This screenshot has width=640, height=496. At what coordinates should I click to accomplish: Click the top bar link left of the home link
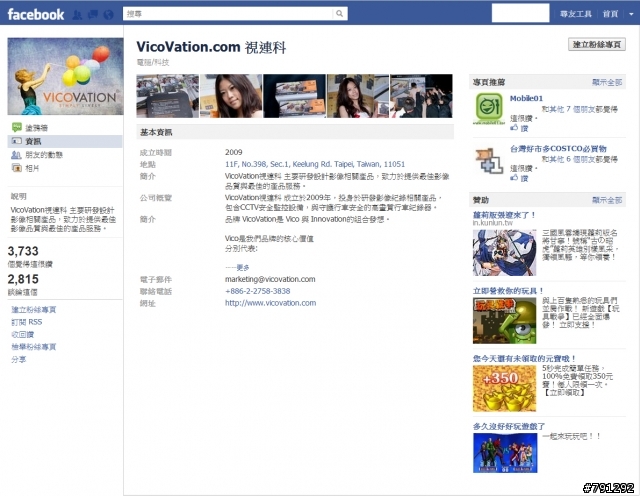pos(576,14)
